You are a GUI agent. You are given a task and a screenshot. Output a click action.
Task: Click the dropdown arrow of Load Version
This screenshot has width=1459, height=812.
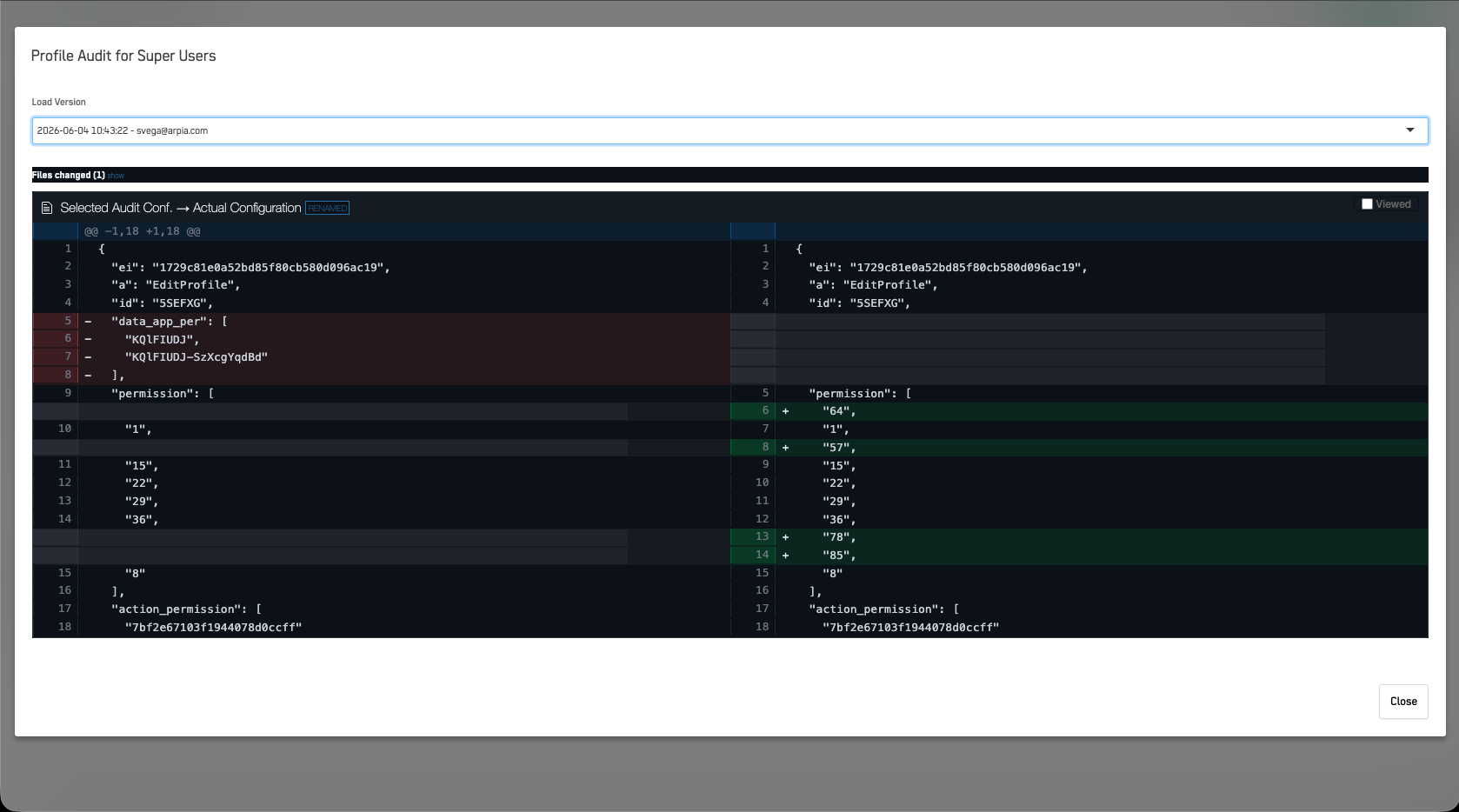point(1410,130)
